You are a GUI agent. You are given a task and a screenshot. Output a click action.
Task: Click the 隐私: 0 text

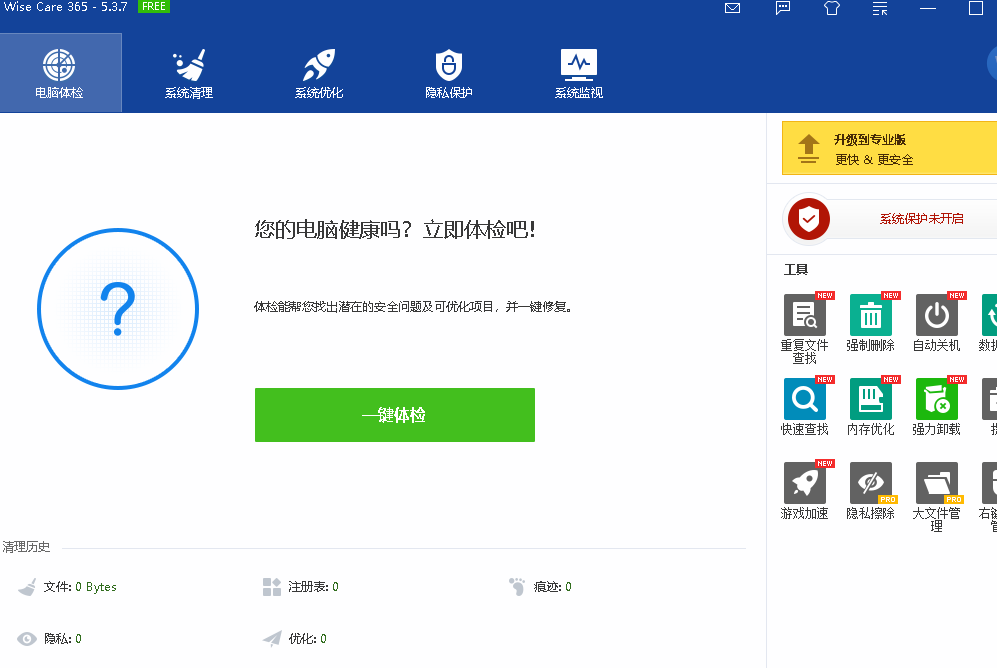point(62,639)
